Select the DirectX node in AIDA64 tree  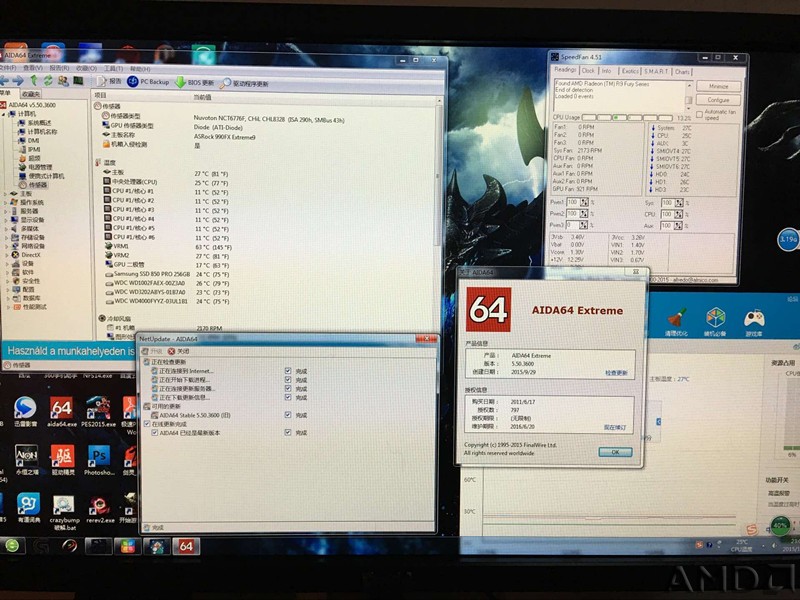pos(26,255)
